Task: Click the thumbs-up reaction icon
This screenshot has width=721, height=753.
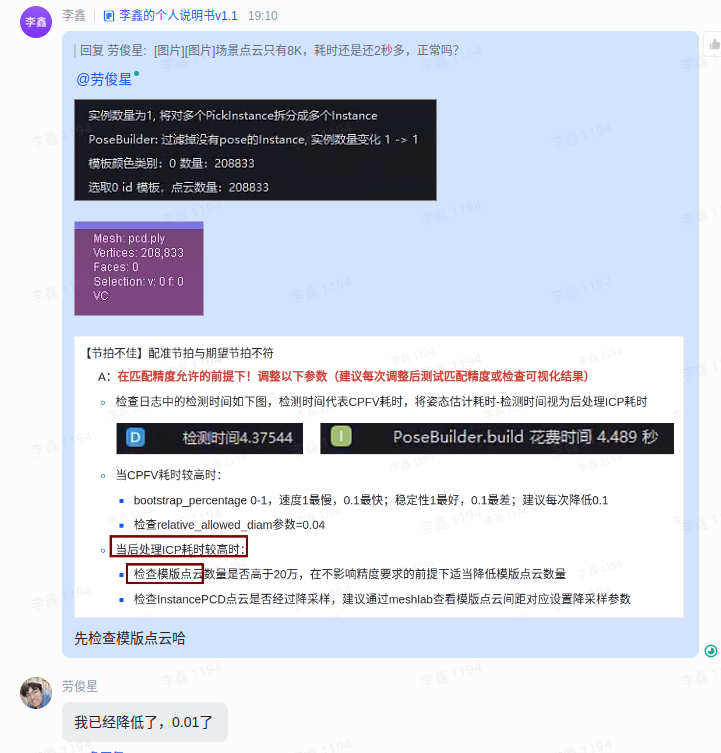Action: (x=714, y=45)
